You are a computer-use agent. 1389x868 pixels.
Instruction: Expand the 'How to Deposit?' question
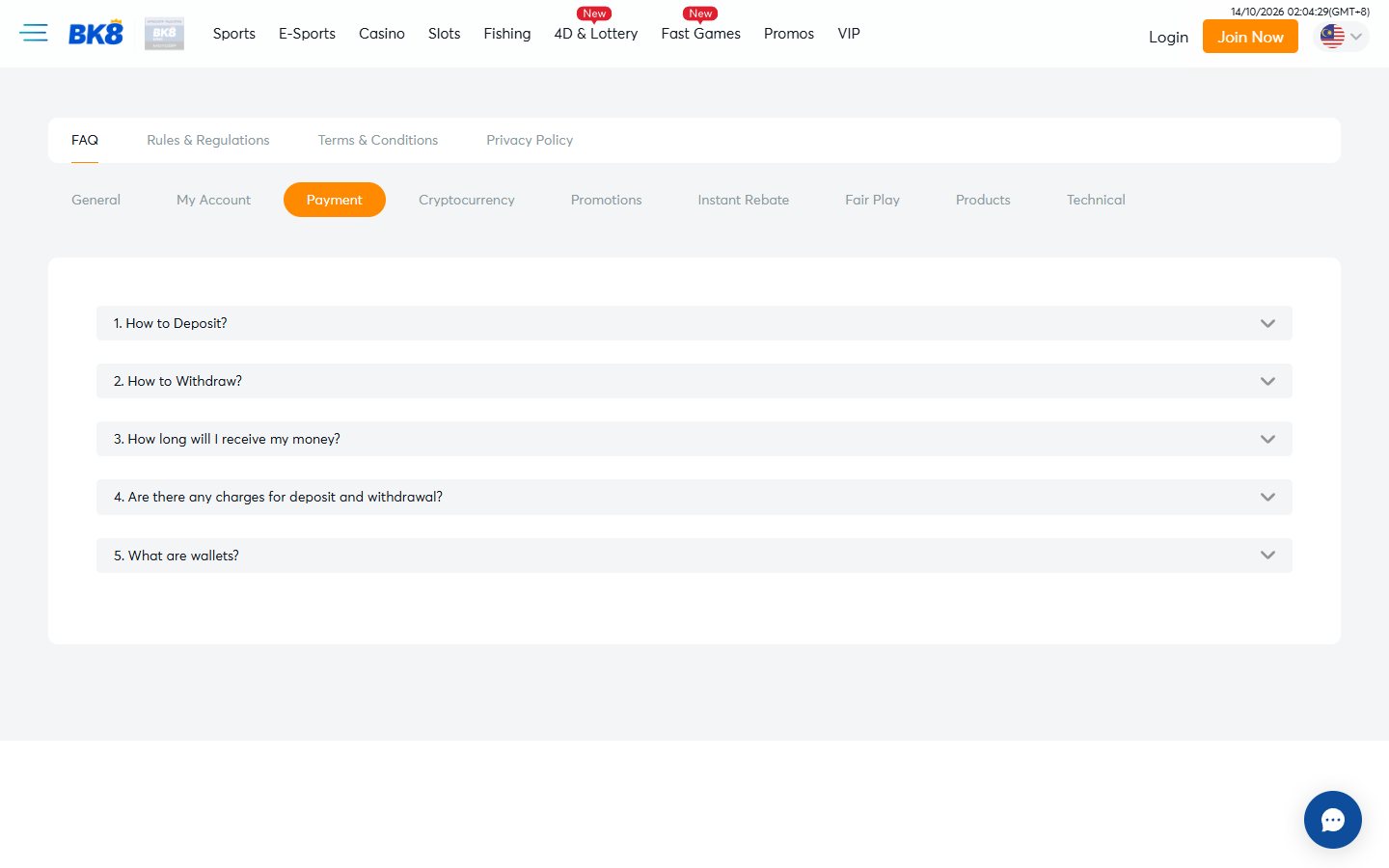[x=694, y=323]
